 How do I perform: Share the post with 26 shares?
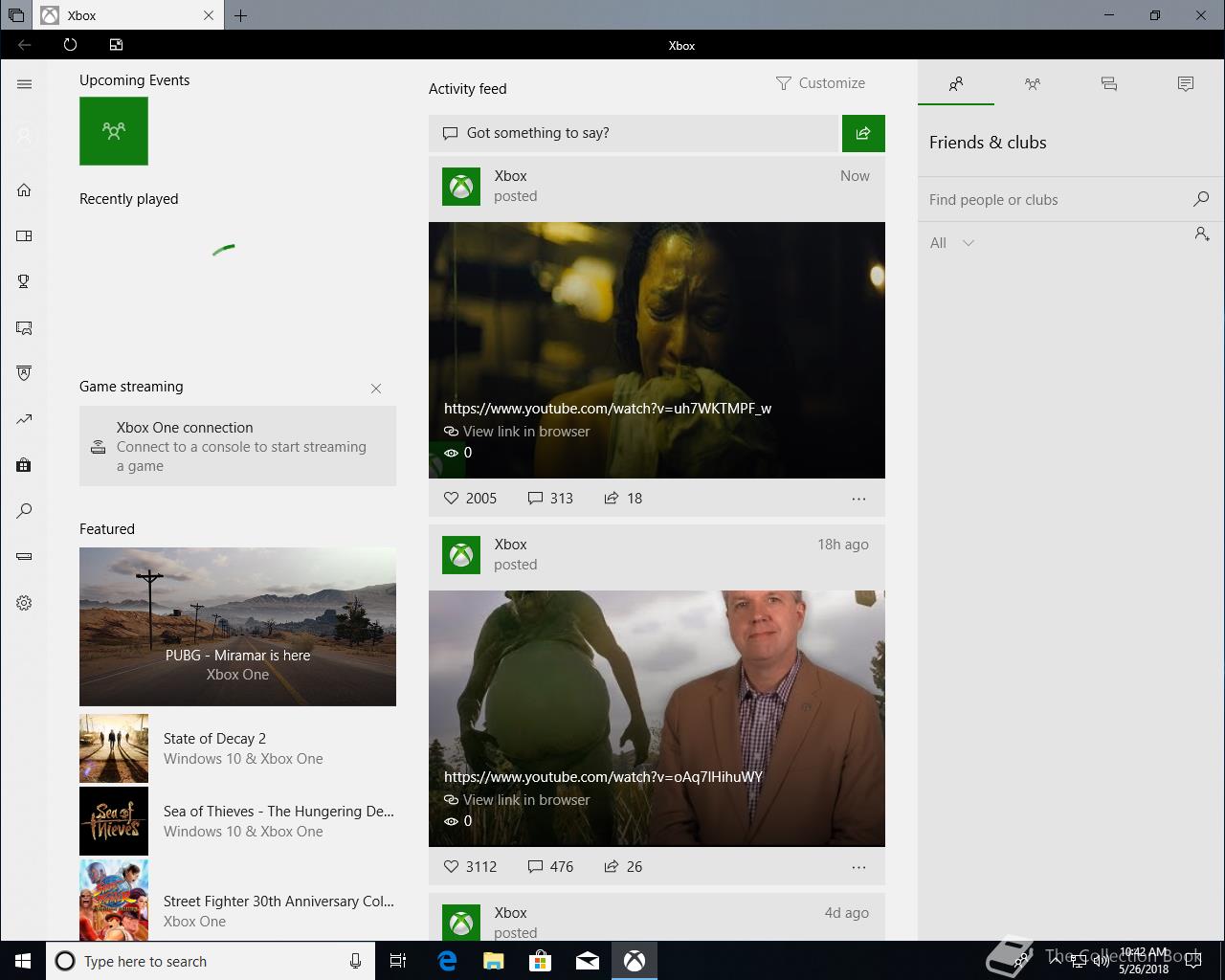pyautogui.click(x=623, y=866)
